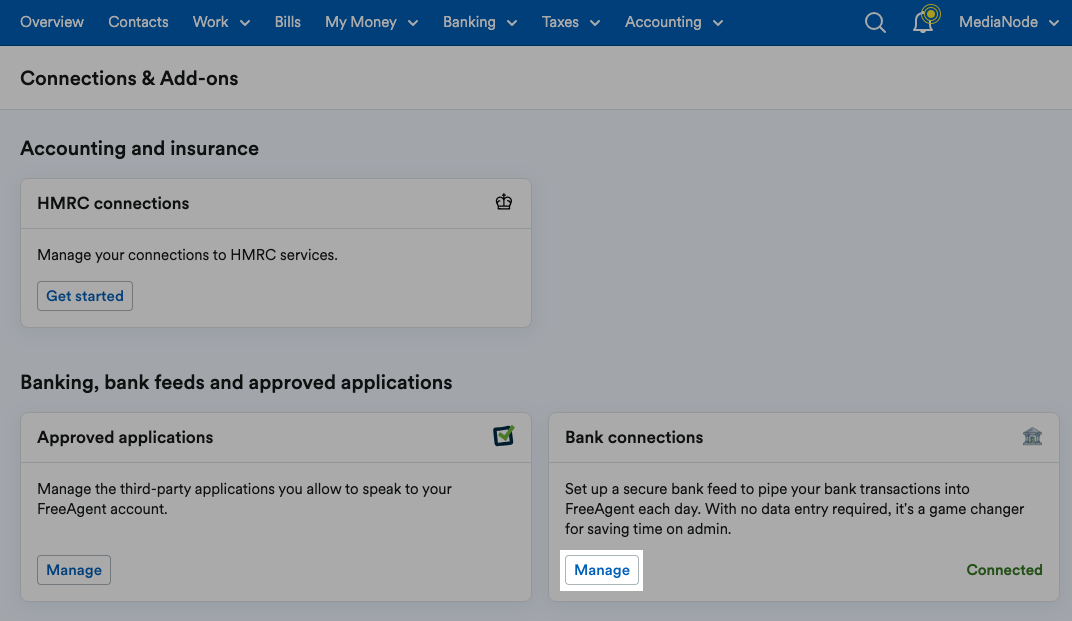Click the 'Banking, bank feeds and approved applications' heading
1072x621 pixels.
click(x=236, y=382)
